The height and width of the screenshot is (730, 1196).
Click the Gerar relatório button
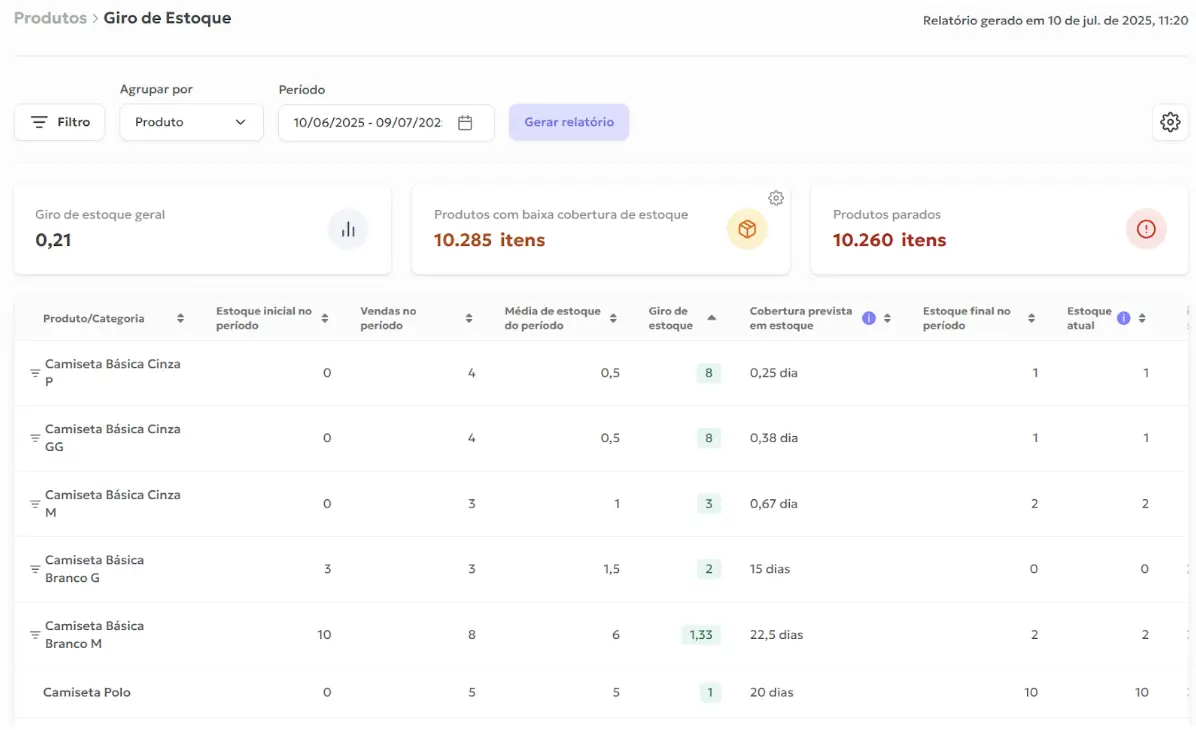point(569,122)
